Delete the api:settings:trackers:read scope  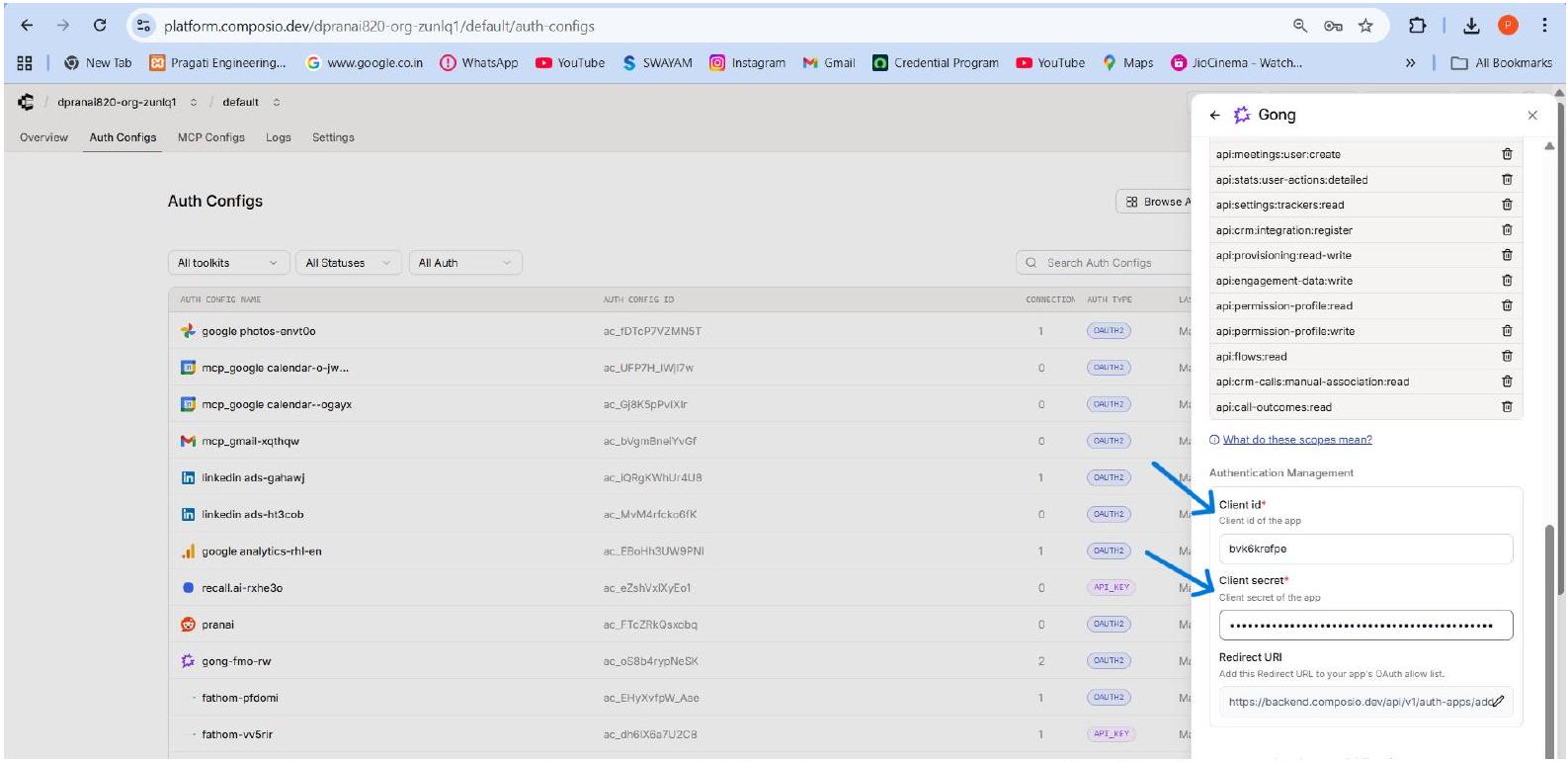pyautogui.click(x=1506, y=205)
